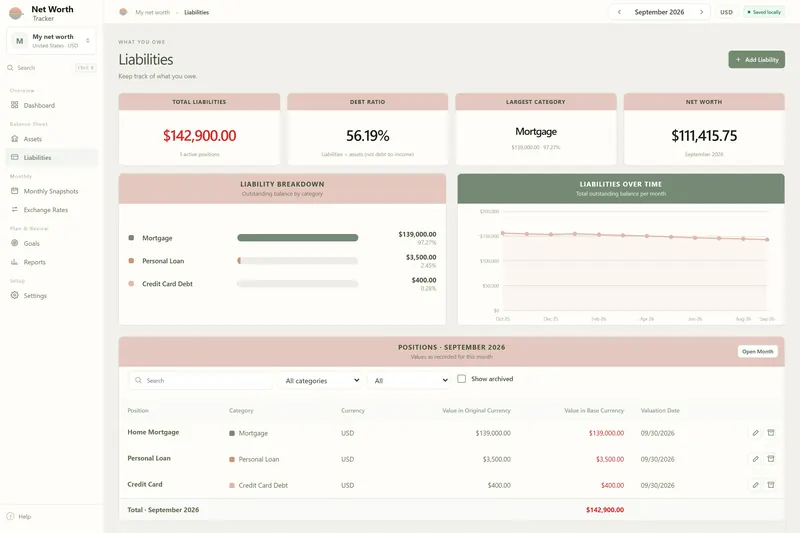
Task: Click the positions search magnifier icon
Action: (138, 380)
